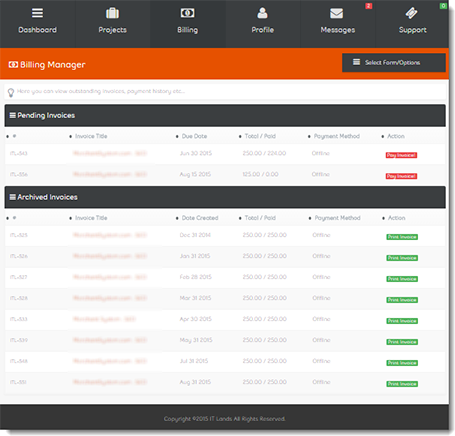The width and height of the screenshot is (455, 436).
Task: Open the Projects briefcase icon
Action: (112, 13)
